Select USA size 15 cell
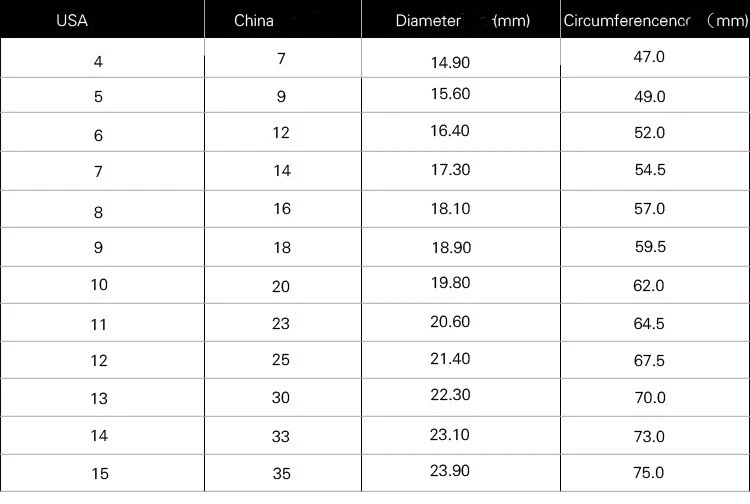Screen dimensions: 750x504 [x=98, y=473]
